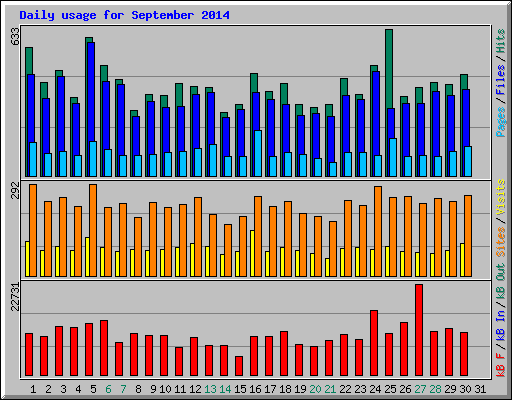The height and width of the screenshot is (400, 512).
Task: Click the shortest red kB bar on day 15
Action: 239,366
